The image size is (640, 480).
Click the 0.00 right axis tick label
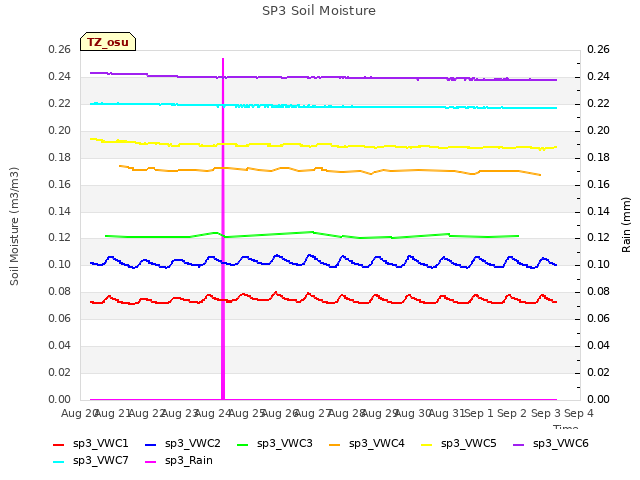(598, 399)
